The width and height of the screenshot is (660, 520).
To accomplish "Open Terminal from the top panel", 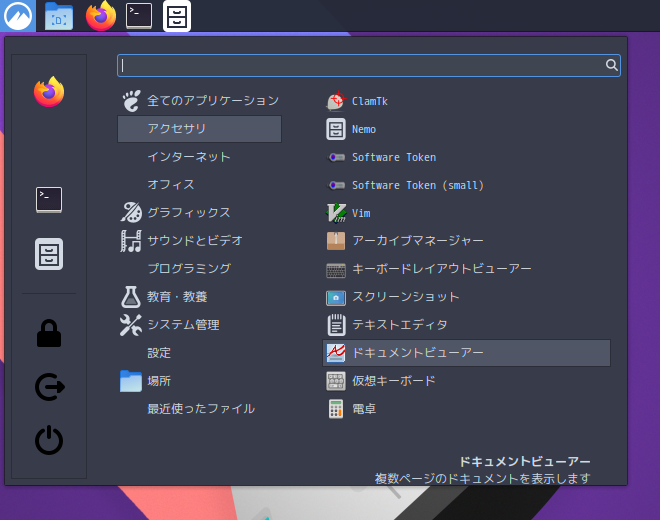I will 139,16.
